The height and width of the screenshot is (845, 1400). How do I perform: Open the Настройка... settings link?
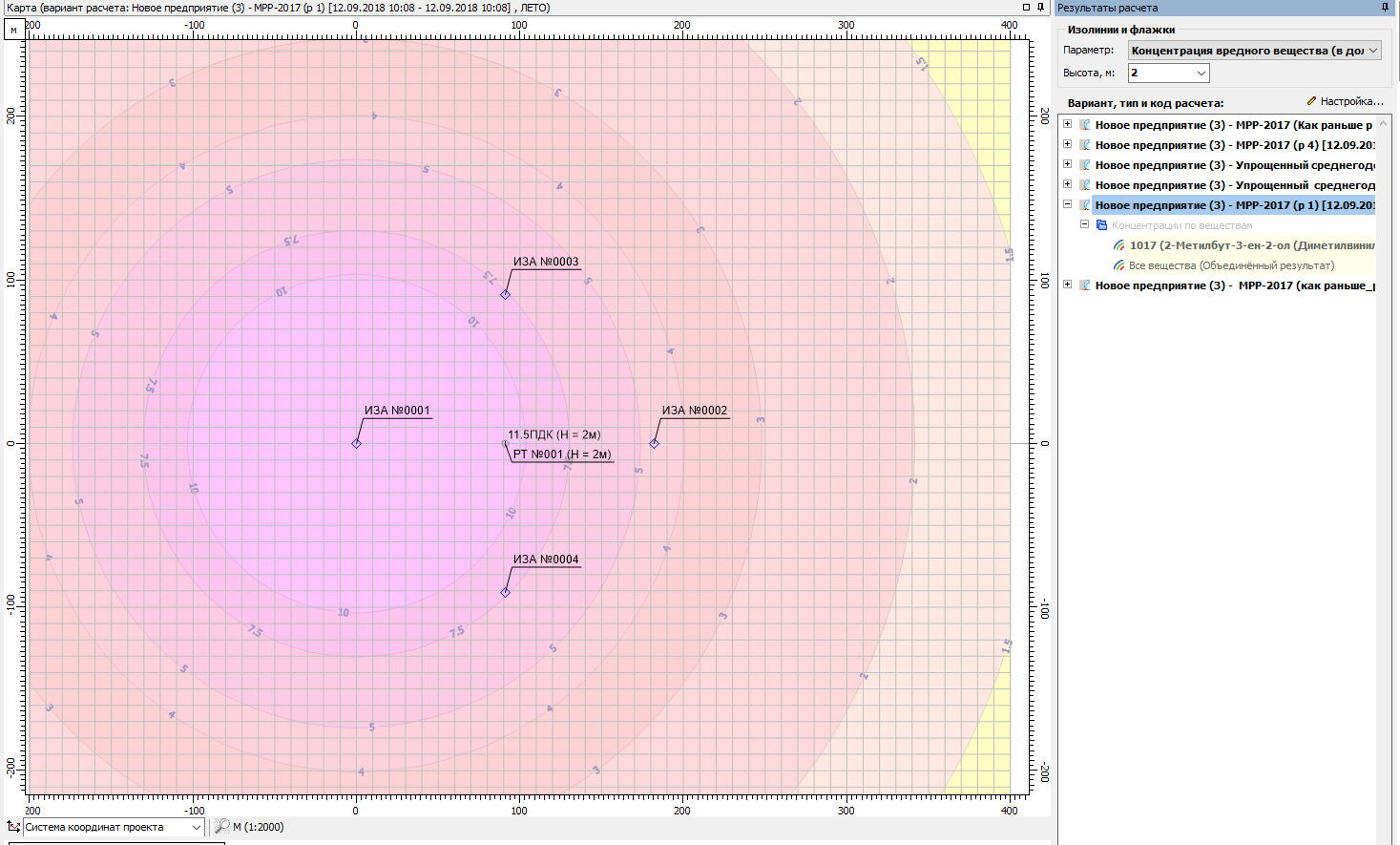pos(1345,101)
